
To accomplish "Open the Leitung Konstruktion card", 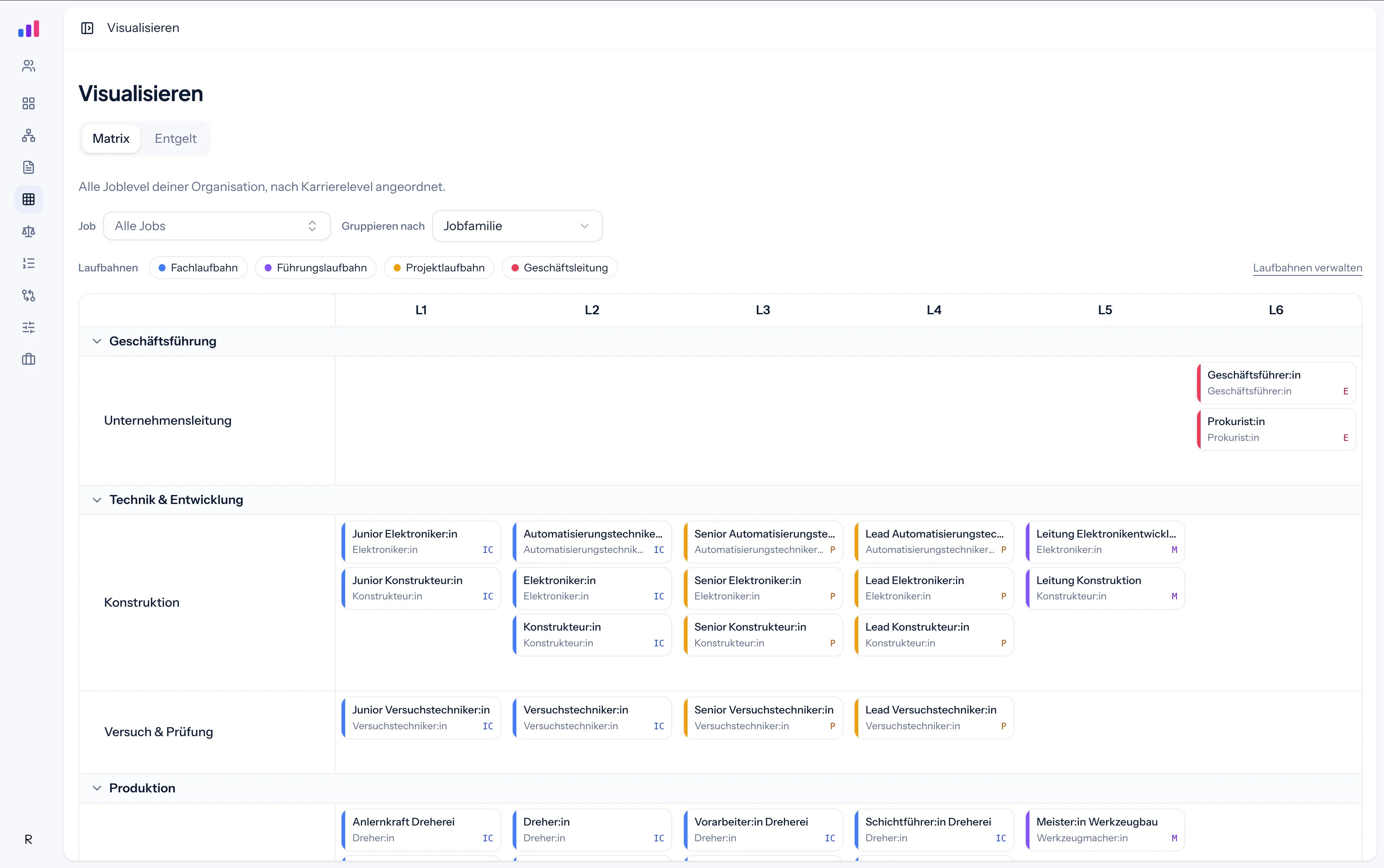I will pos(1106,588).
